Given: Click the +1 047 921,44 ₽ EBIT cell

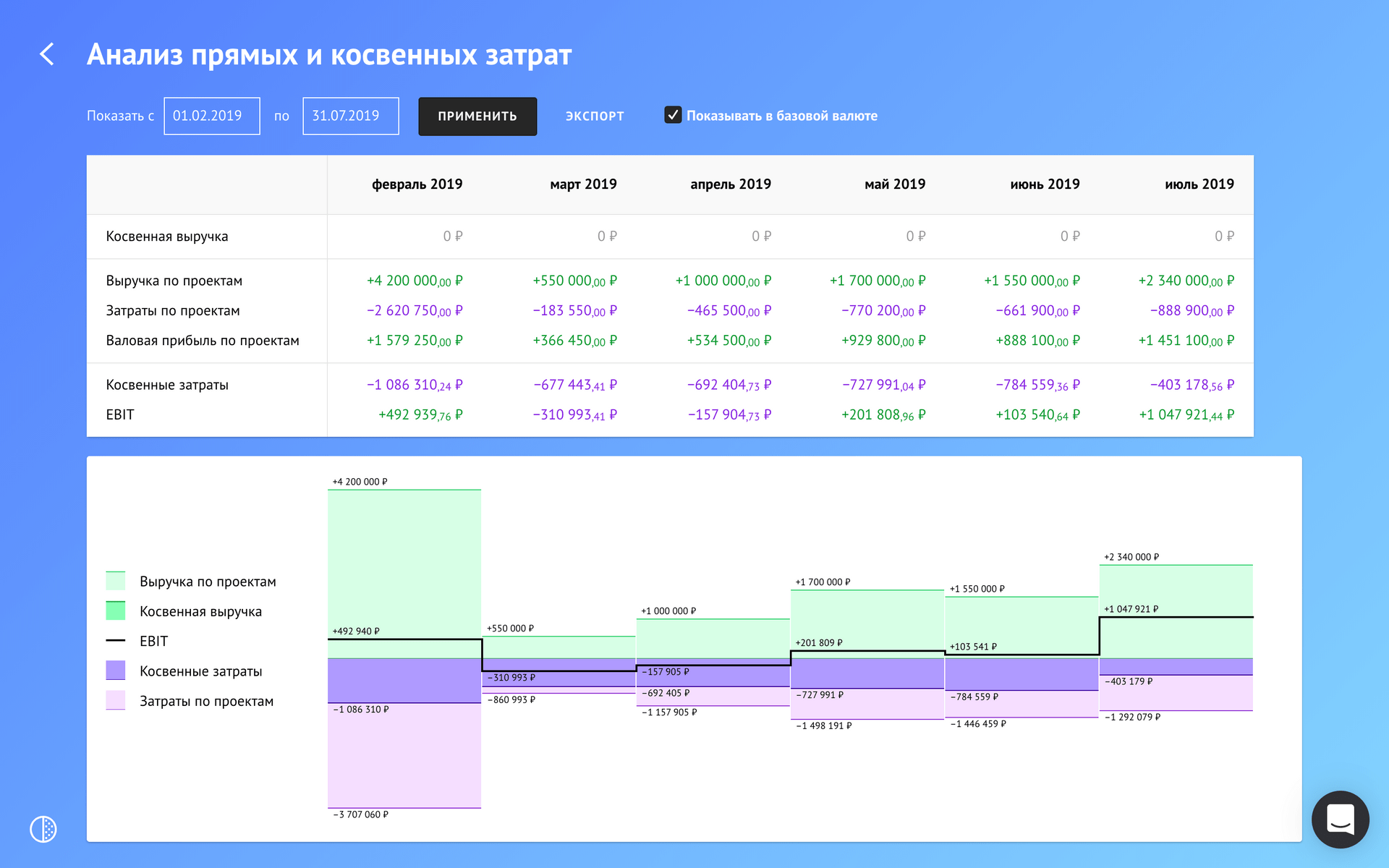Looking at the screenshot, I should [1187, 414].
